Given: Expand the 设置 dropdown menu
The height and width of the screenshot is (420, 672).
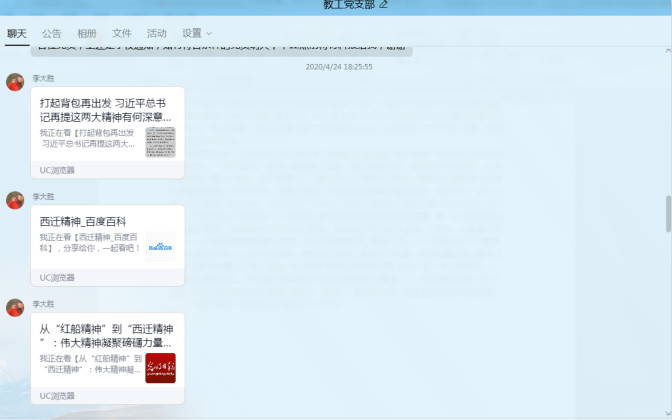Looking at the screenshot, I should (x=197, y=33).
